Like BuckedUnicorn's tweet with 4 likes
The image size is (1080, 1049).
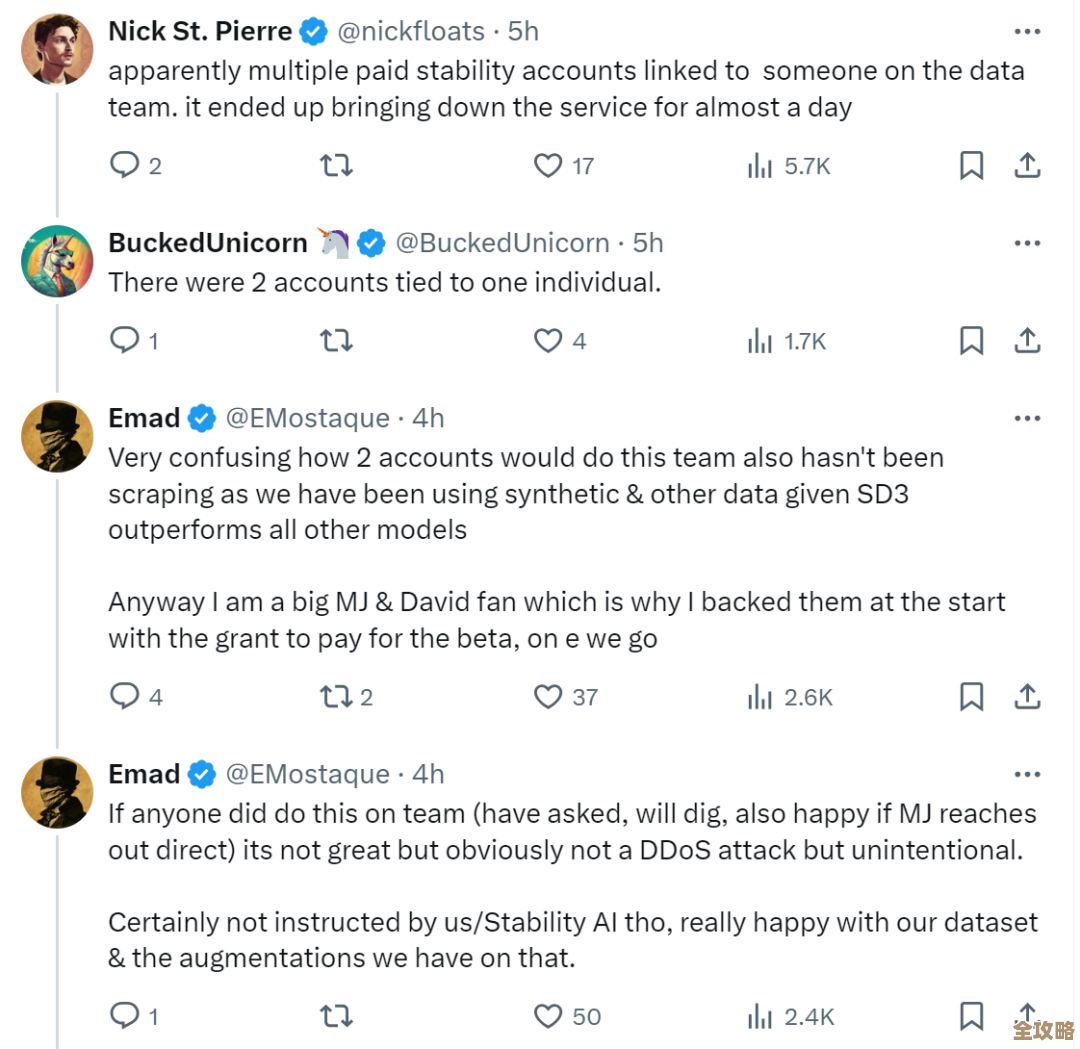click(x=548, y=341)
